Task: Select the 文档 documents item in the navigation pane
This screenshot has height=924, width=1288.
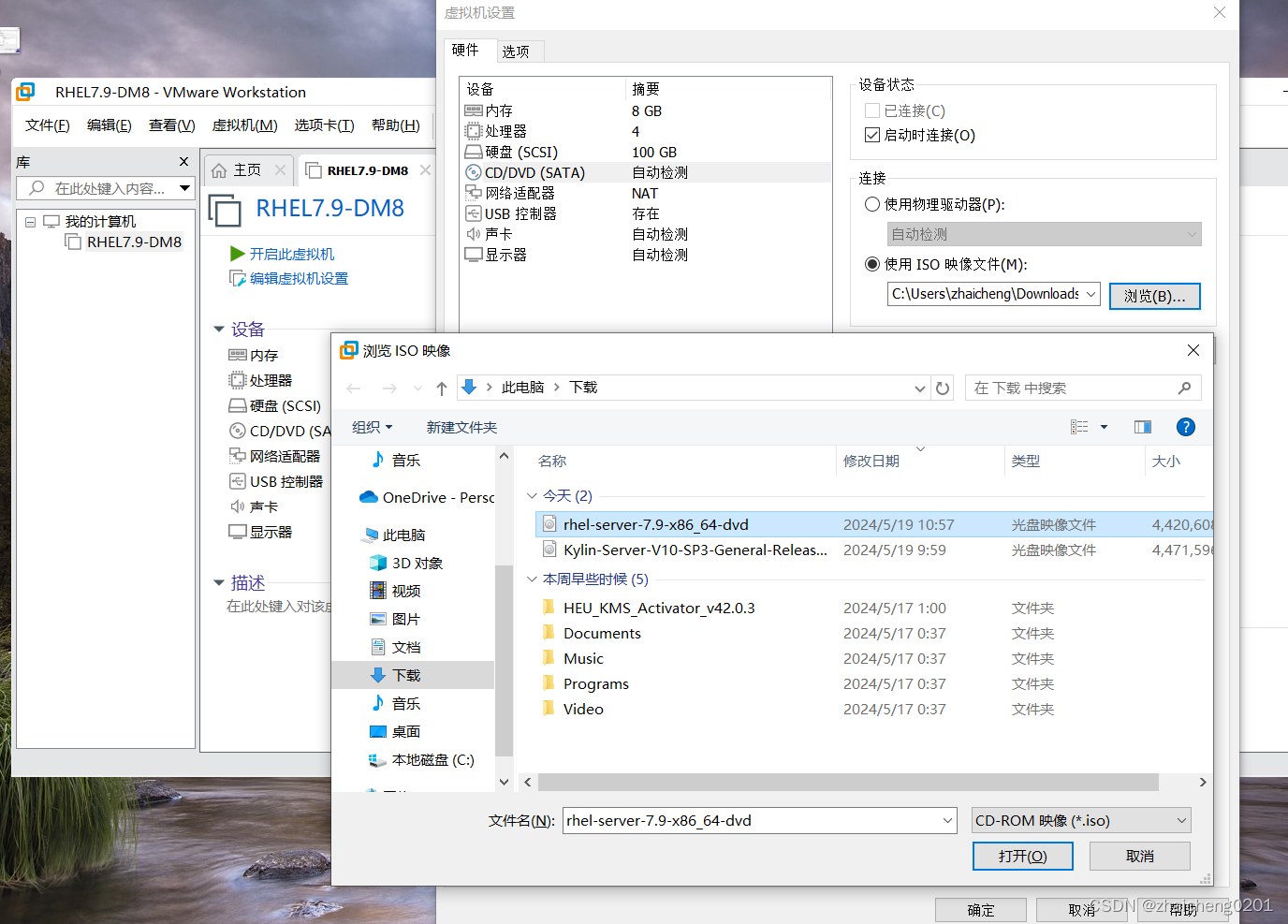Action: click(x=395, y=647)
